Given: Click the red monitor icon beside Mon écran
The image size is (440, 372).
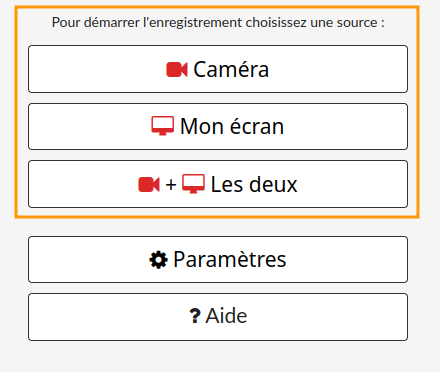Looking at the screenshot, I should click(163, 126).
